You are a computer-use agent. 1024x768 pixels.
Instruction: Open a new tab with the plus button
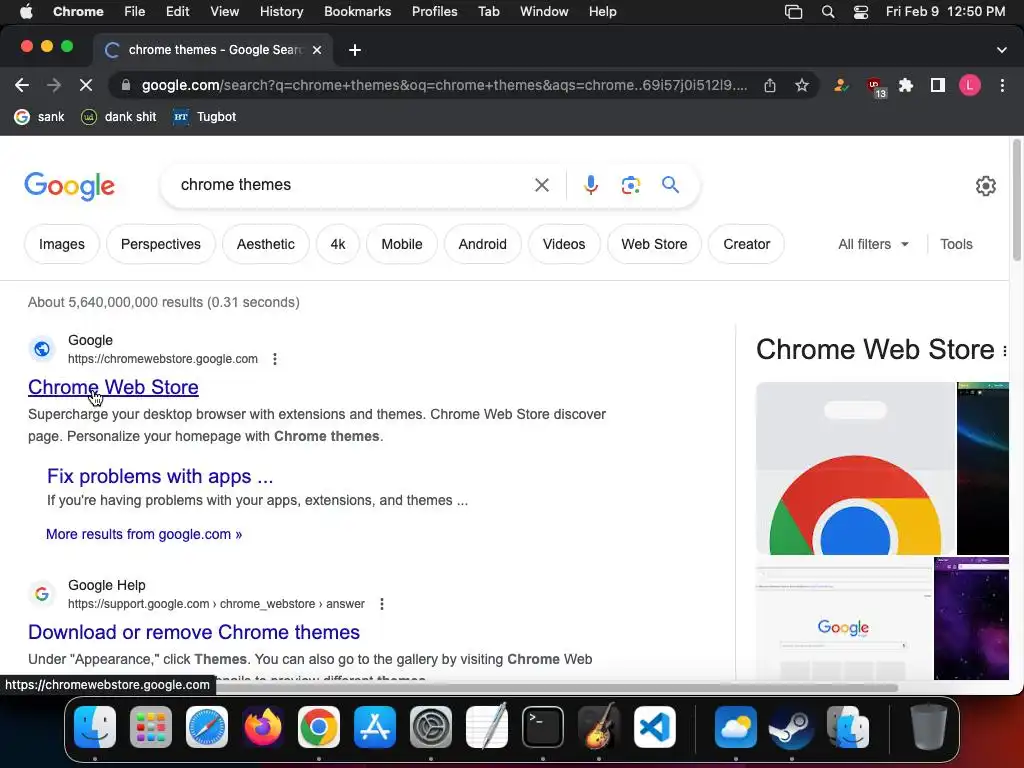click(x=355, y=50)
